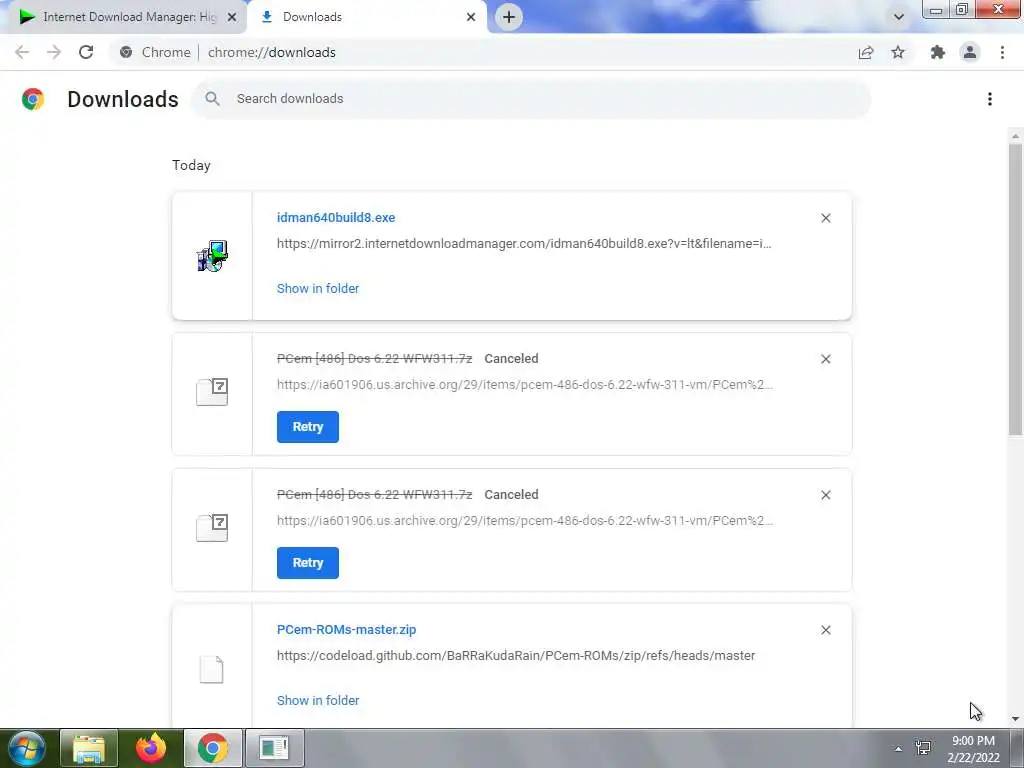The image size is (1024, 768).
Task: Click scrollbar down arrow
Action: click(1015, 718)
